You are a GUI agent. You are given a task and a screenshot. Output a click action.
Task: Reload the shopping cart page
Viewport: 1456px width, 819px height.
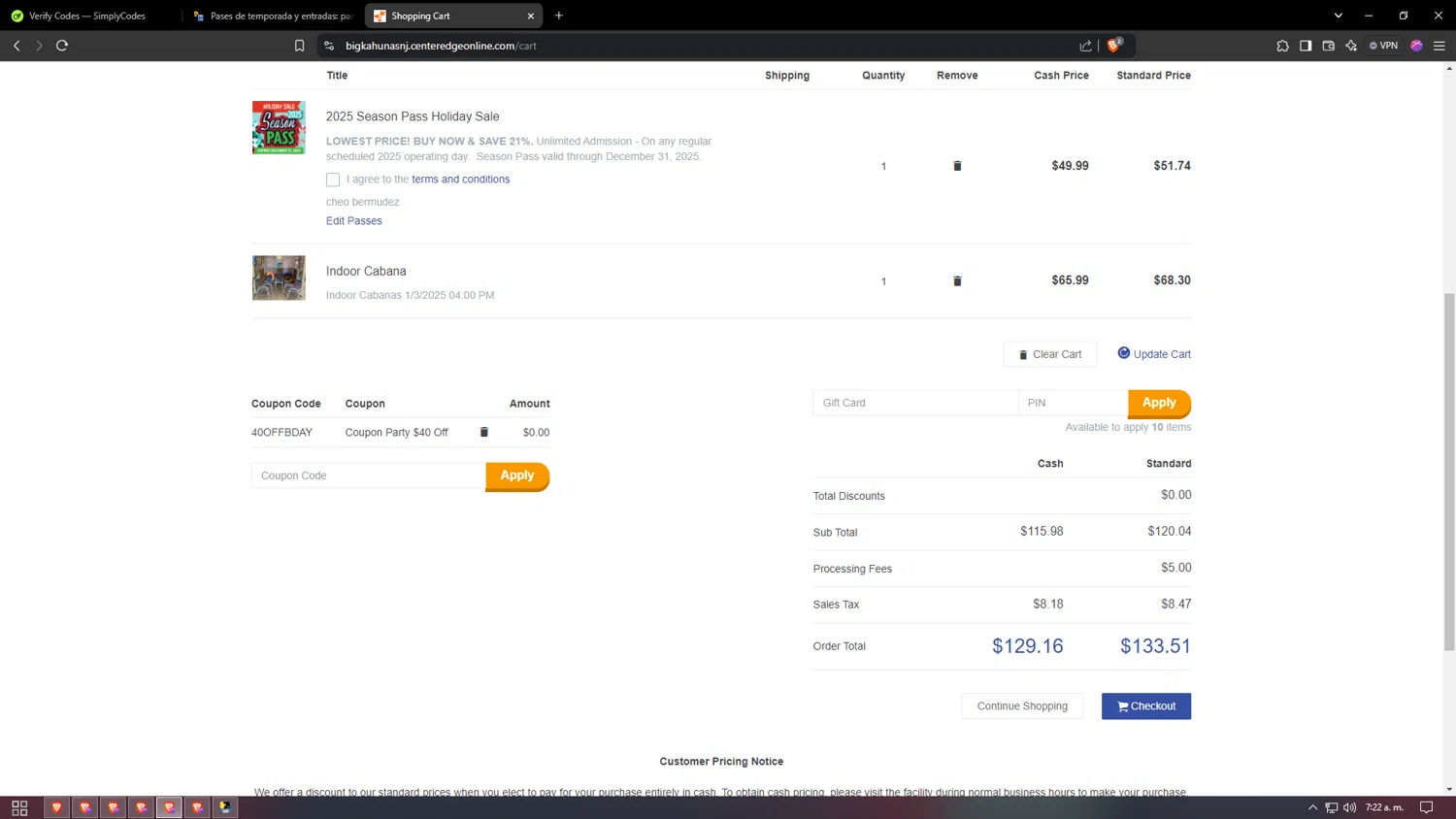[x=62, y=46]
